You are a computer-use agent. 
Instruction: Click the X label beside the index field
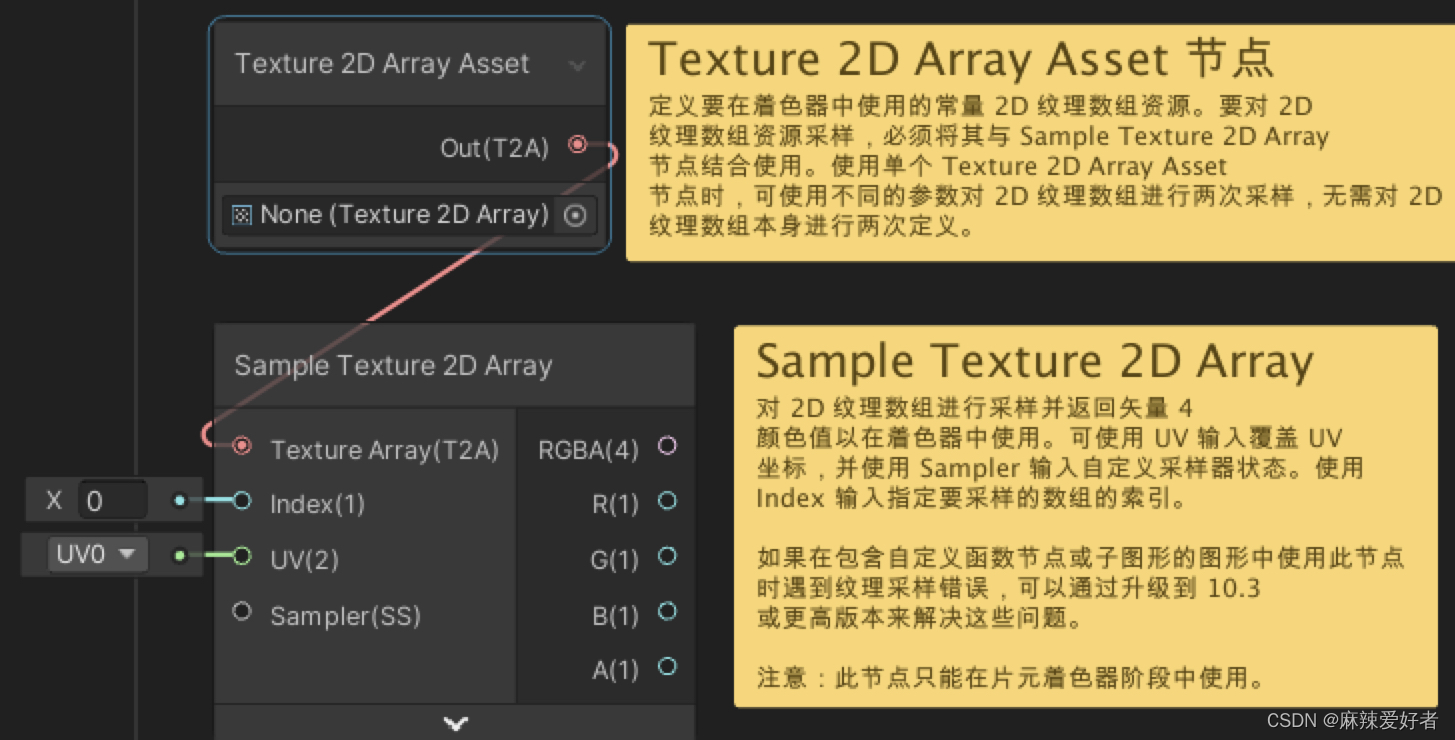pyautogui.click(x=54, y=500)
